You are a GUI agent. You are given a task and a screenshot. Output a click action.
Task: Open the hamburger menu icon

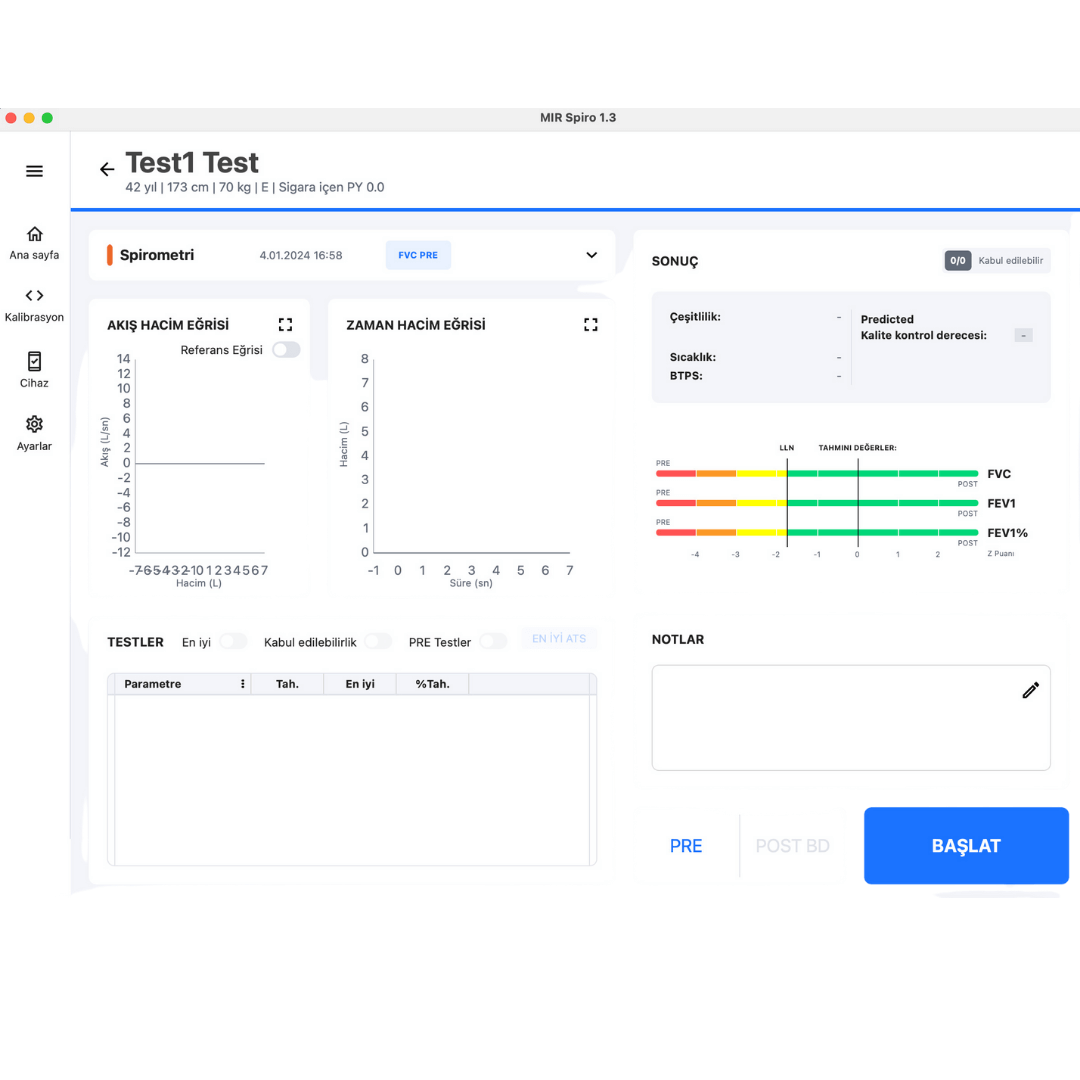tap(34, 171)
